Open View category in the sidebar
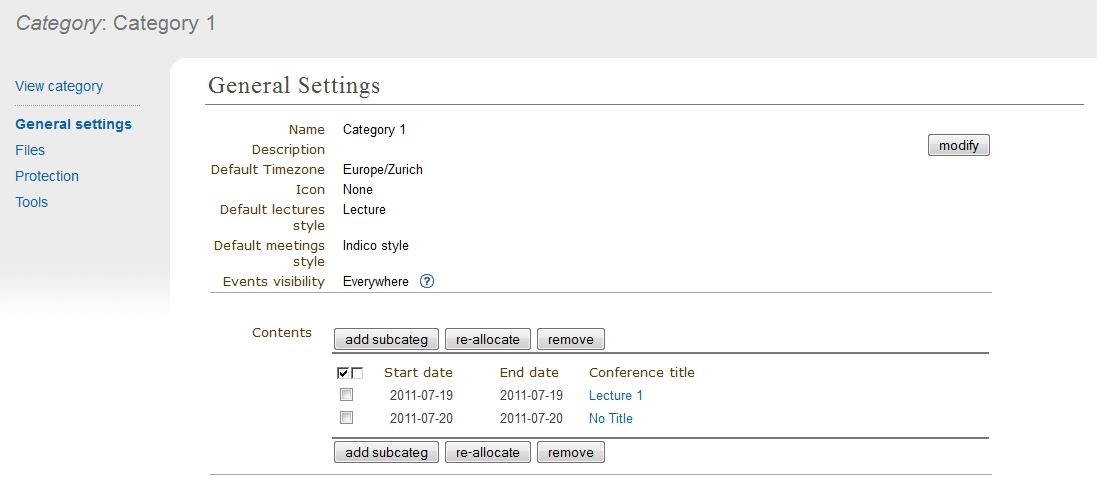Viewport: 1097px width, 488px height. [x=59, y=86]
